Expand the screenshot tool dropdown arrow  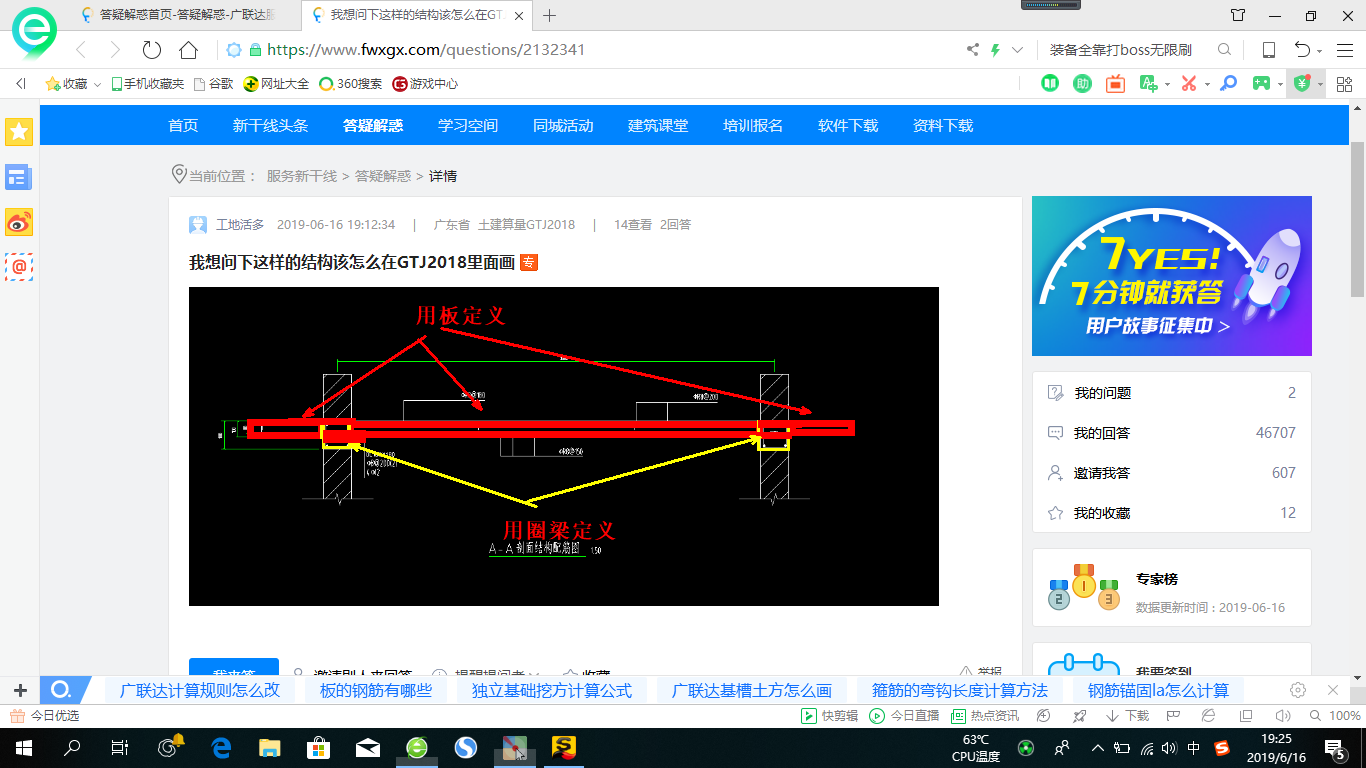click(1207, 84)
